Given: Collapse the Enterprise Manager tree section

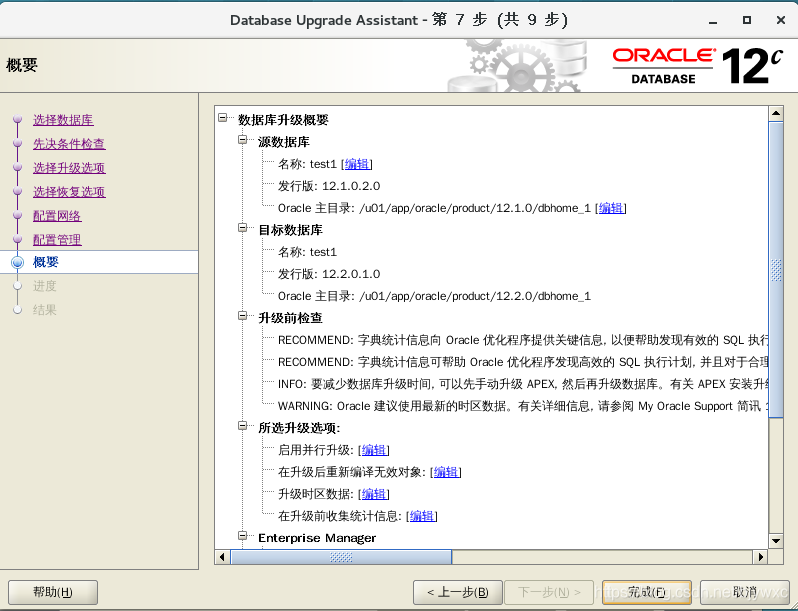Looking at the screenshot, I should (x=243, y=535).
